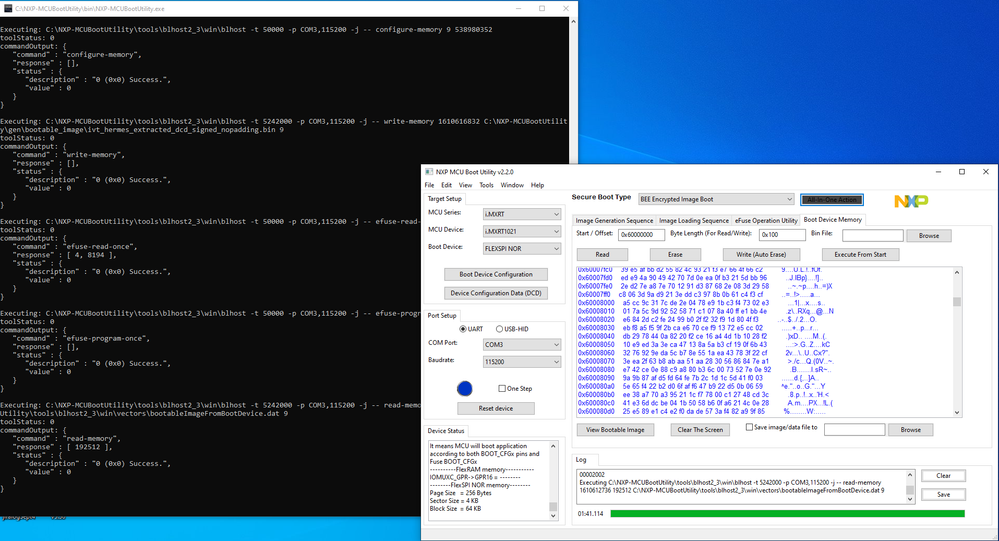Click View Bootable Image button
999x541 pixels.
(x=615, y=430)
